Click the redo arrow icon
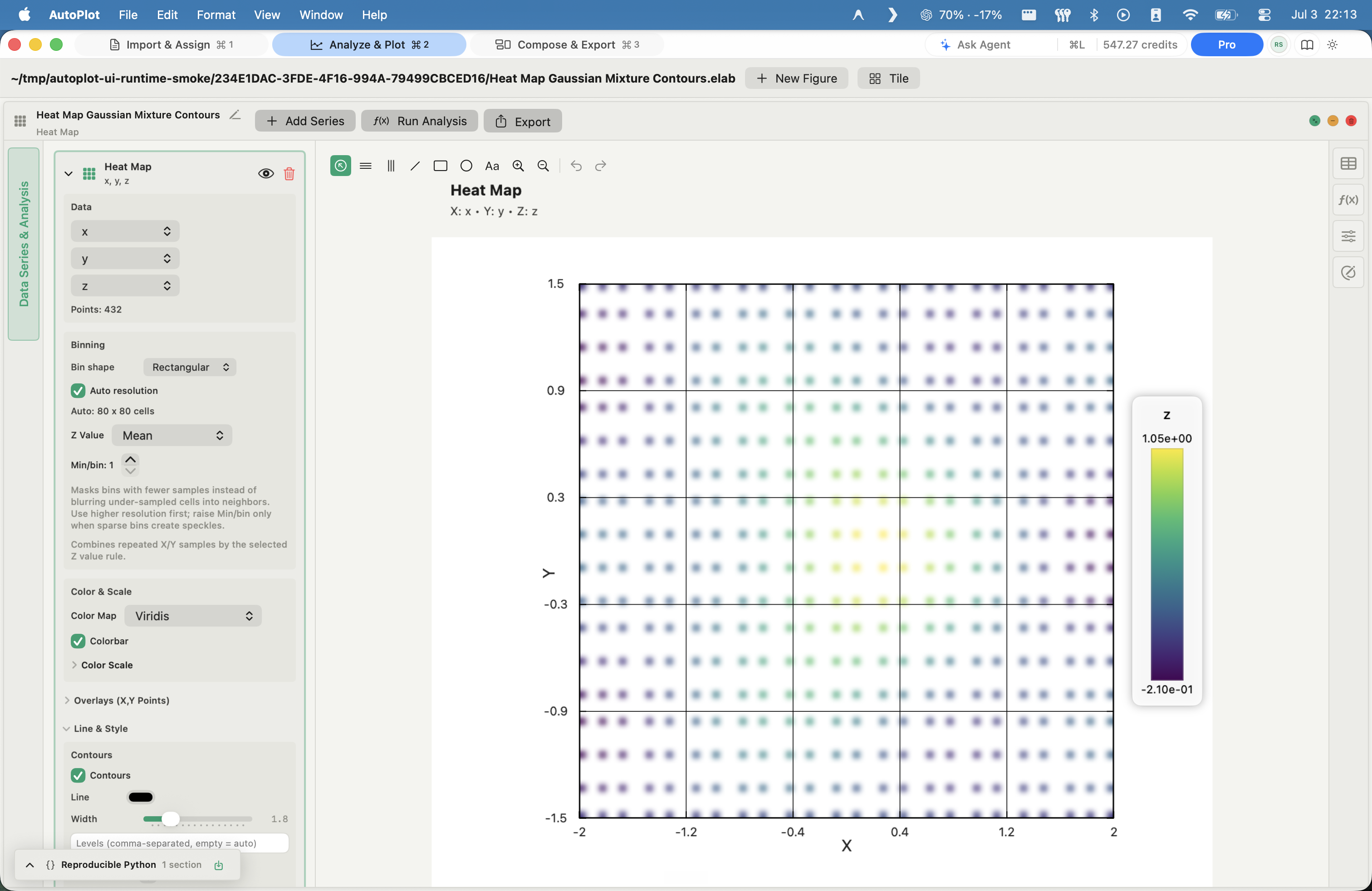The height and width of the screenshot is (891, 1372). (601, 166)
